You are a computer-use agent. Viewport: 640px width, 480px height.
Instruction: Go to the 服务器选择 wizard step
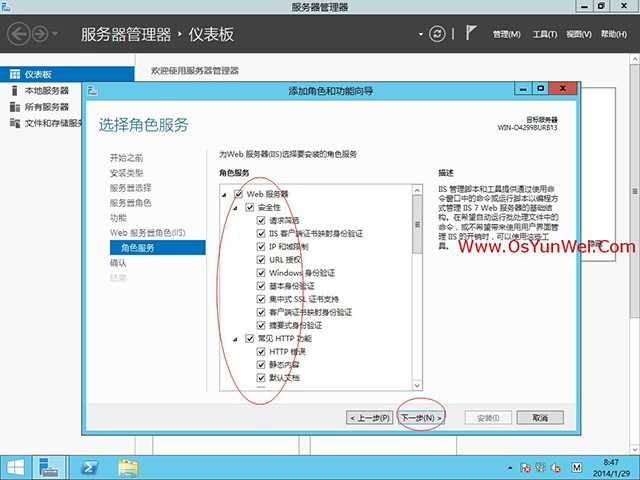pos(131,188)
